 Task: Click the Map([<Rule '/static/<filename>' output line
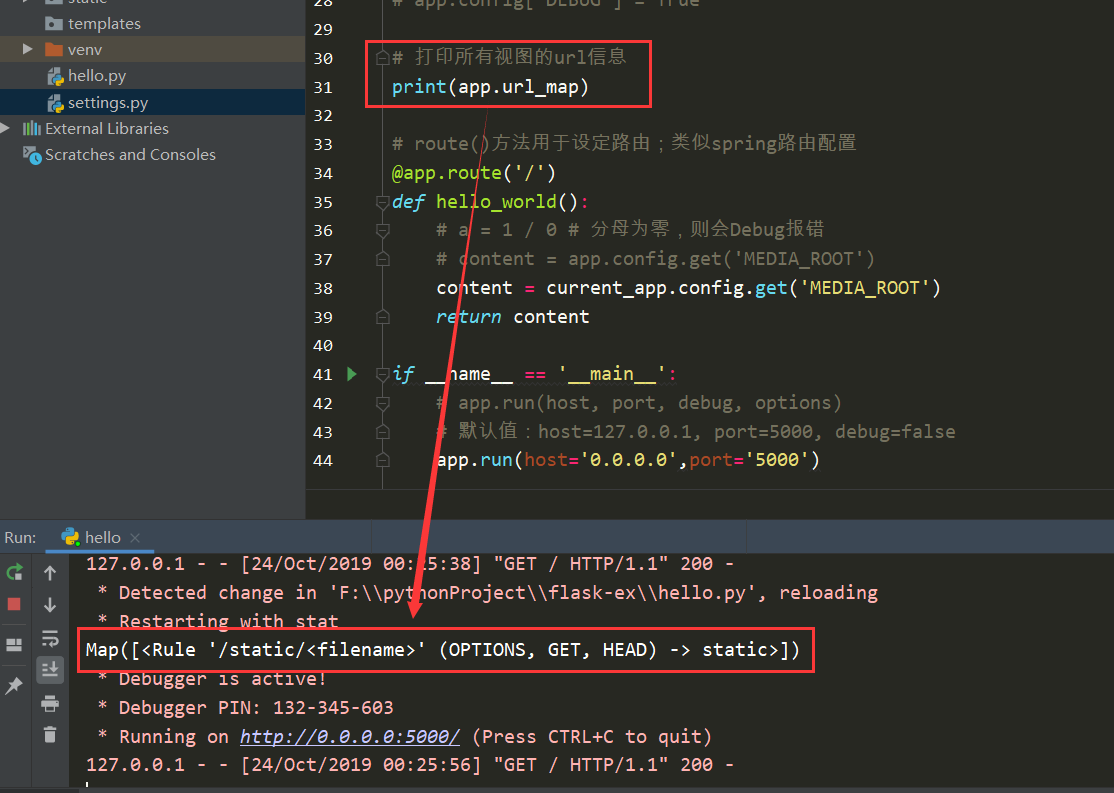click(x=443, y=649)
